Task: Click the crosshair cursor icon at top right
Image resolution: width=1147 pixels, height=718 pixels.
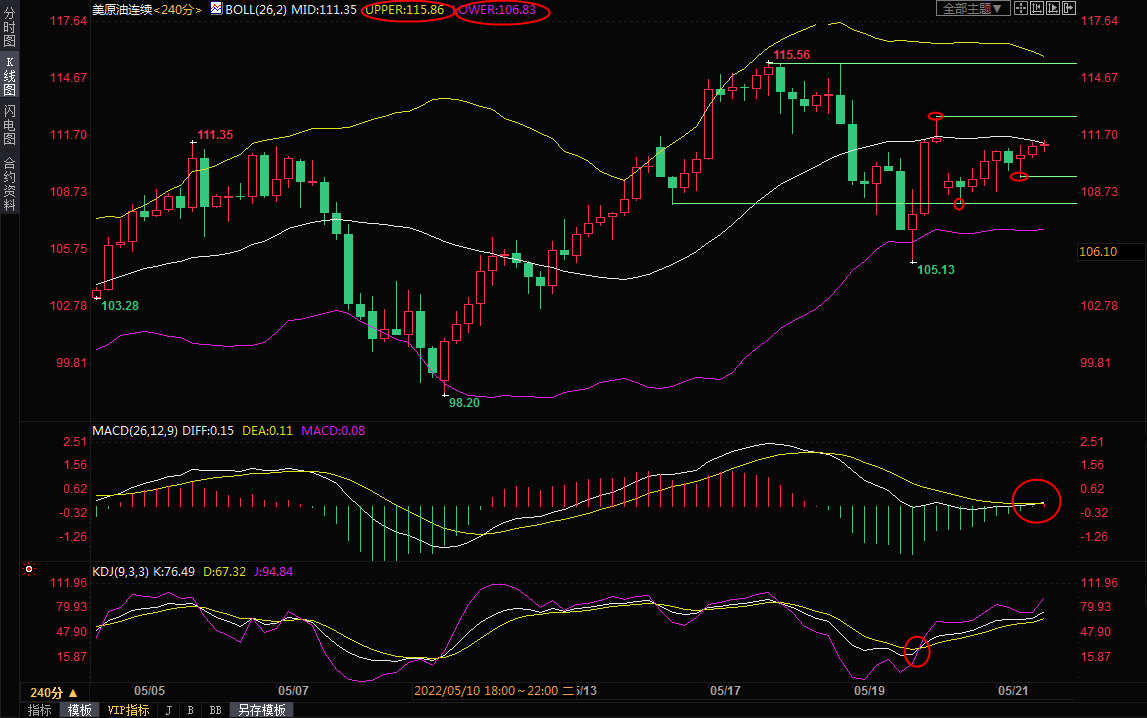Action: pyautogui.click(x=1020, y=9)
